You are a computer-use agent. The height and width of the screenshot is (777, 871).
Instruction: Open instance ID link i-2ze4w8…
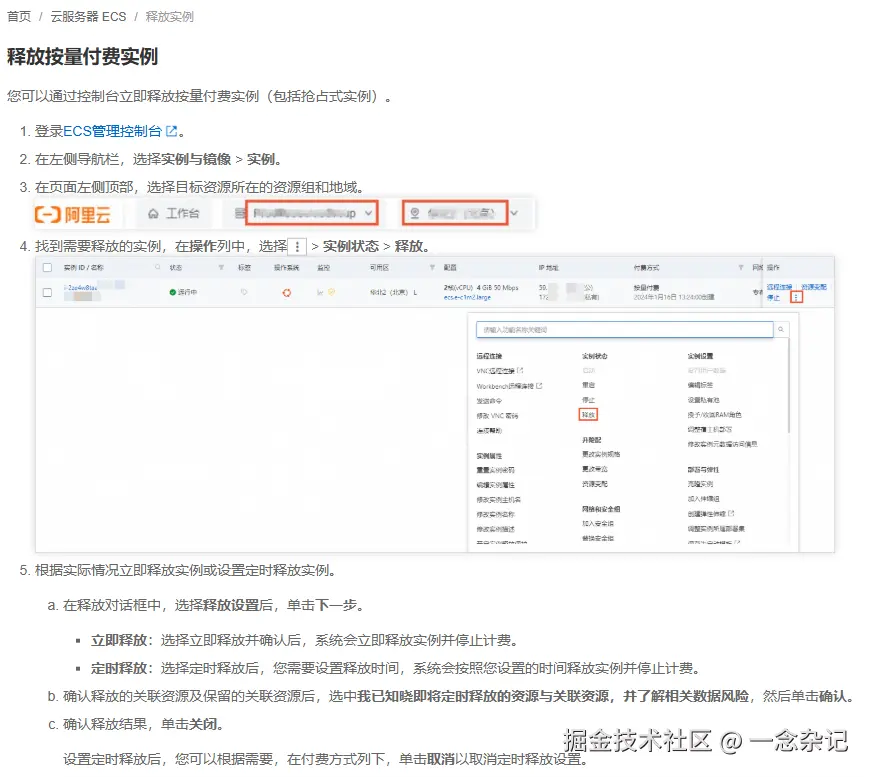pyautogui.click(x=81, y=288)
